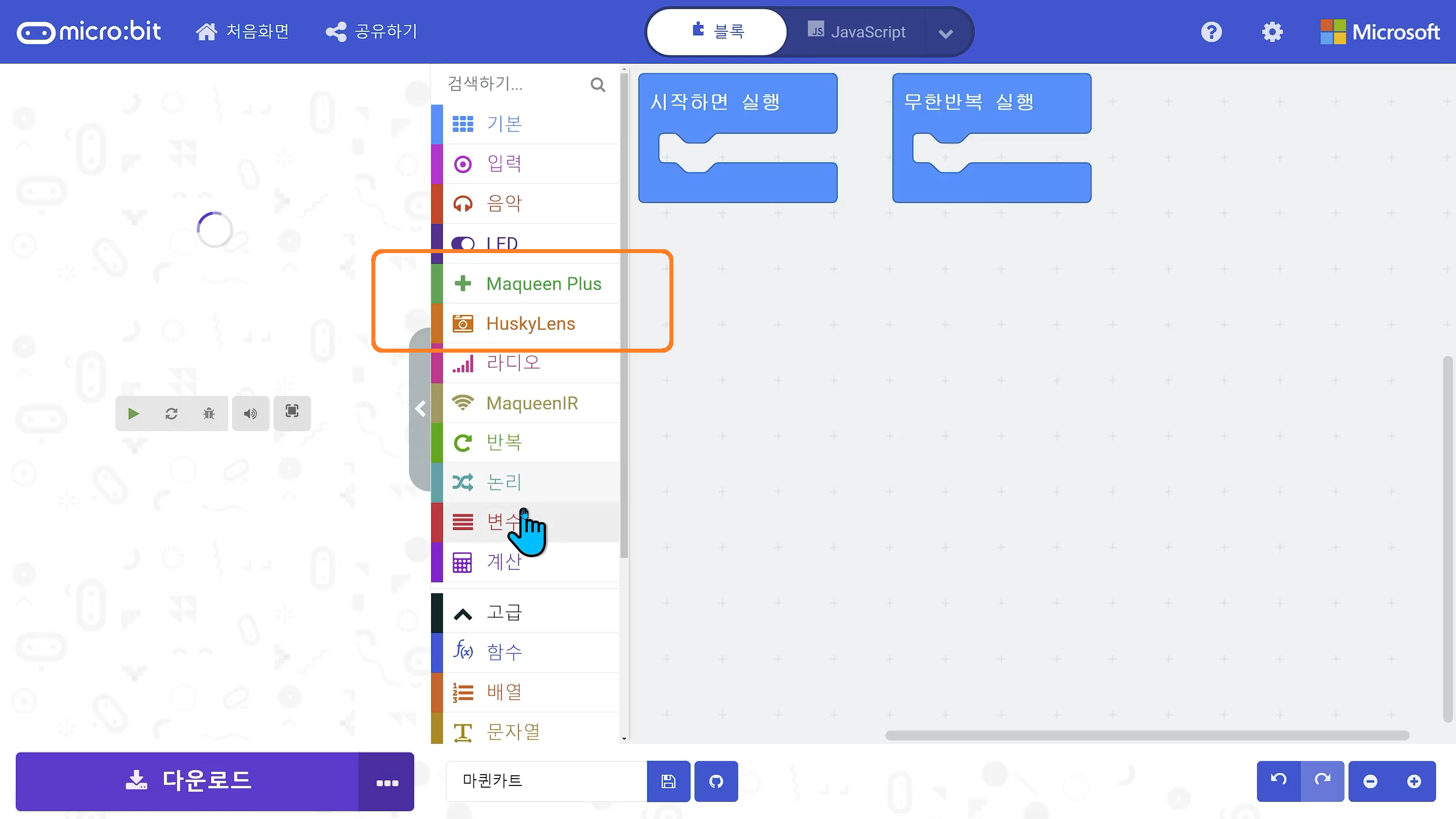Collapse the simulator panel arrow
This screenshot has width=1456, height=819.
(x=420, y=409)
